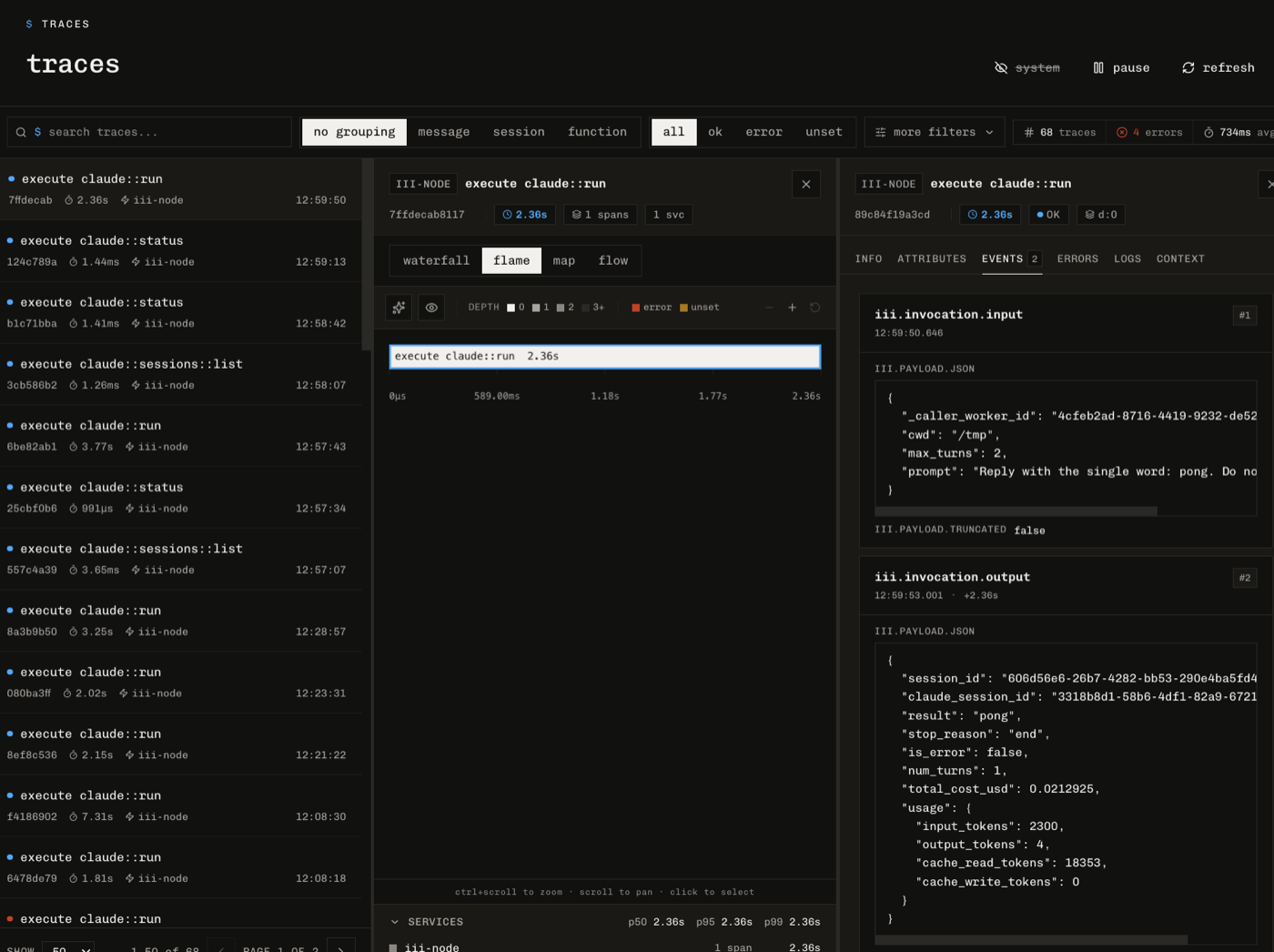Show all status traces

point(673,132)
